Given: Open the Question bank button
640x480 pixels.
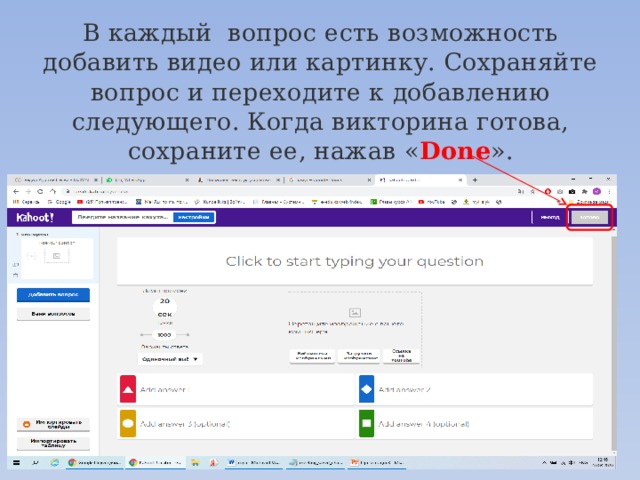Looking at the screenshot, I should point(53,314).
